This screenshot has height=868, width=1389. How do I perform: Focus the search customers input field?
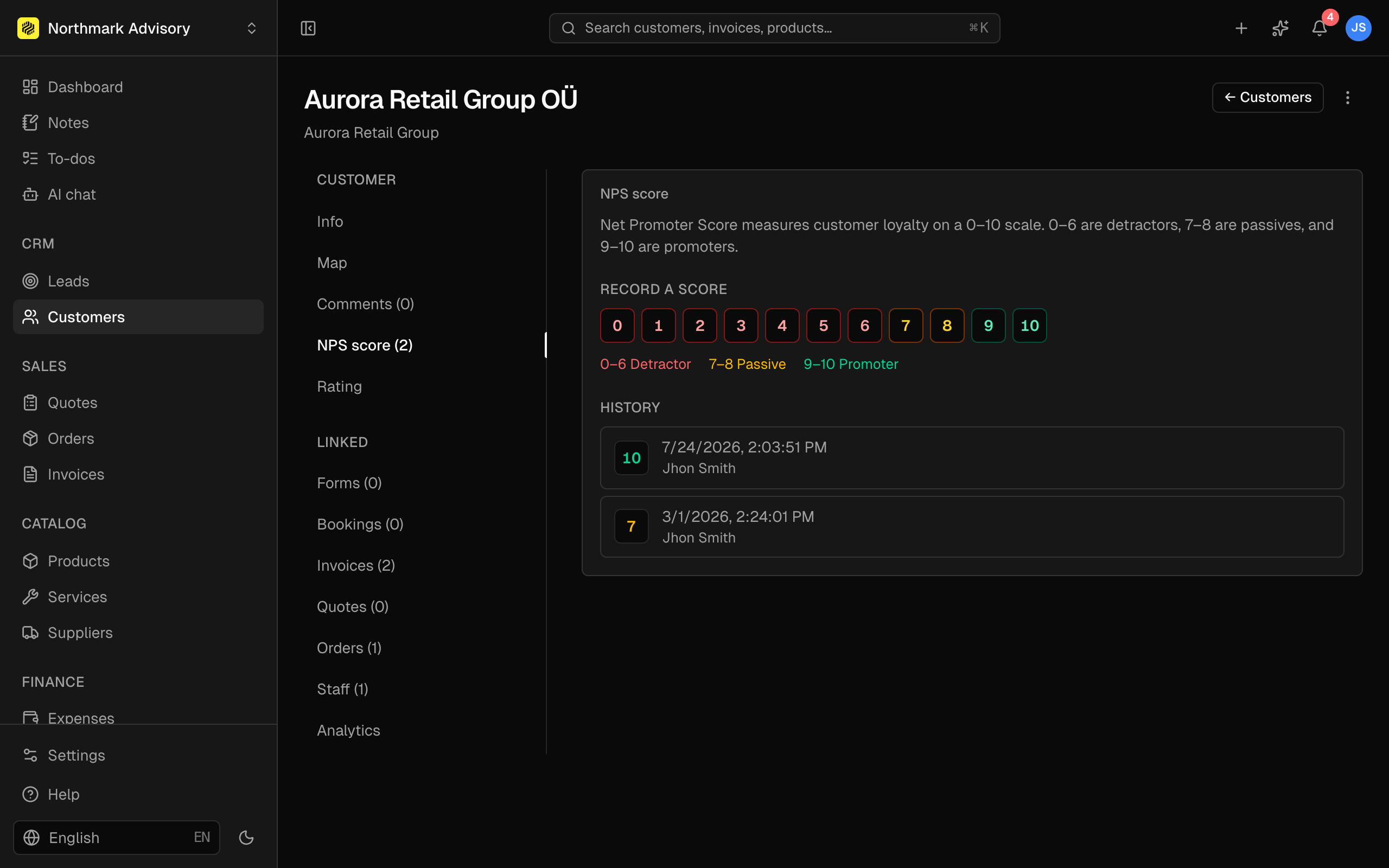(x=774, y=28)
